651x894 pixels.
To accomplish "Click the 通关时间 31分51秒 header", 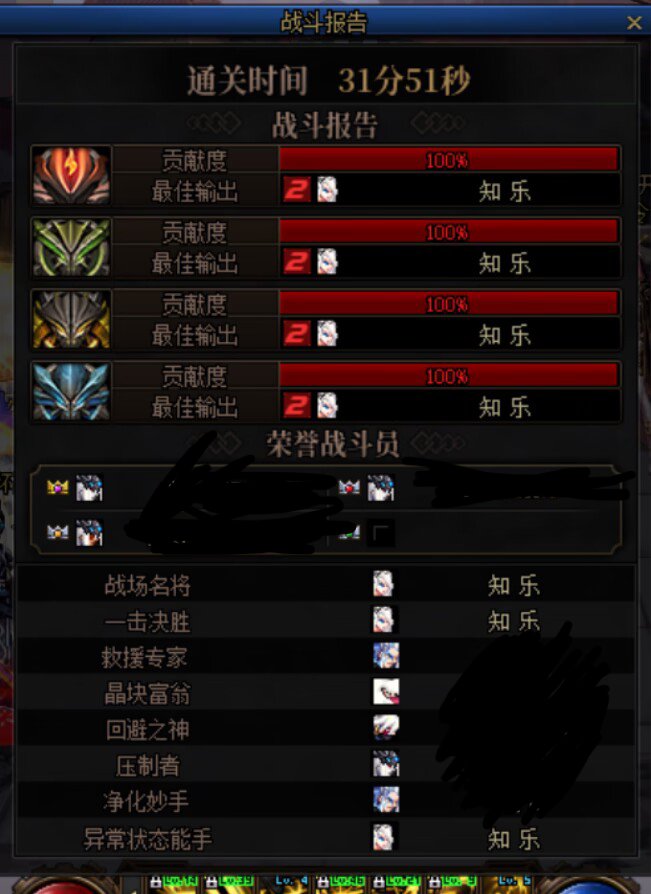I will click(329, 80).
